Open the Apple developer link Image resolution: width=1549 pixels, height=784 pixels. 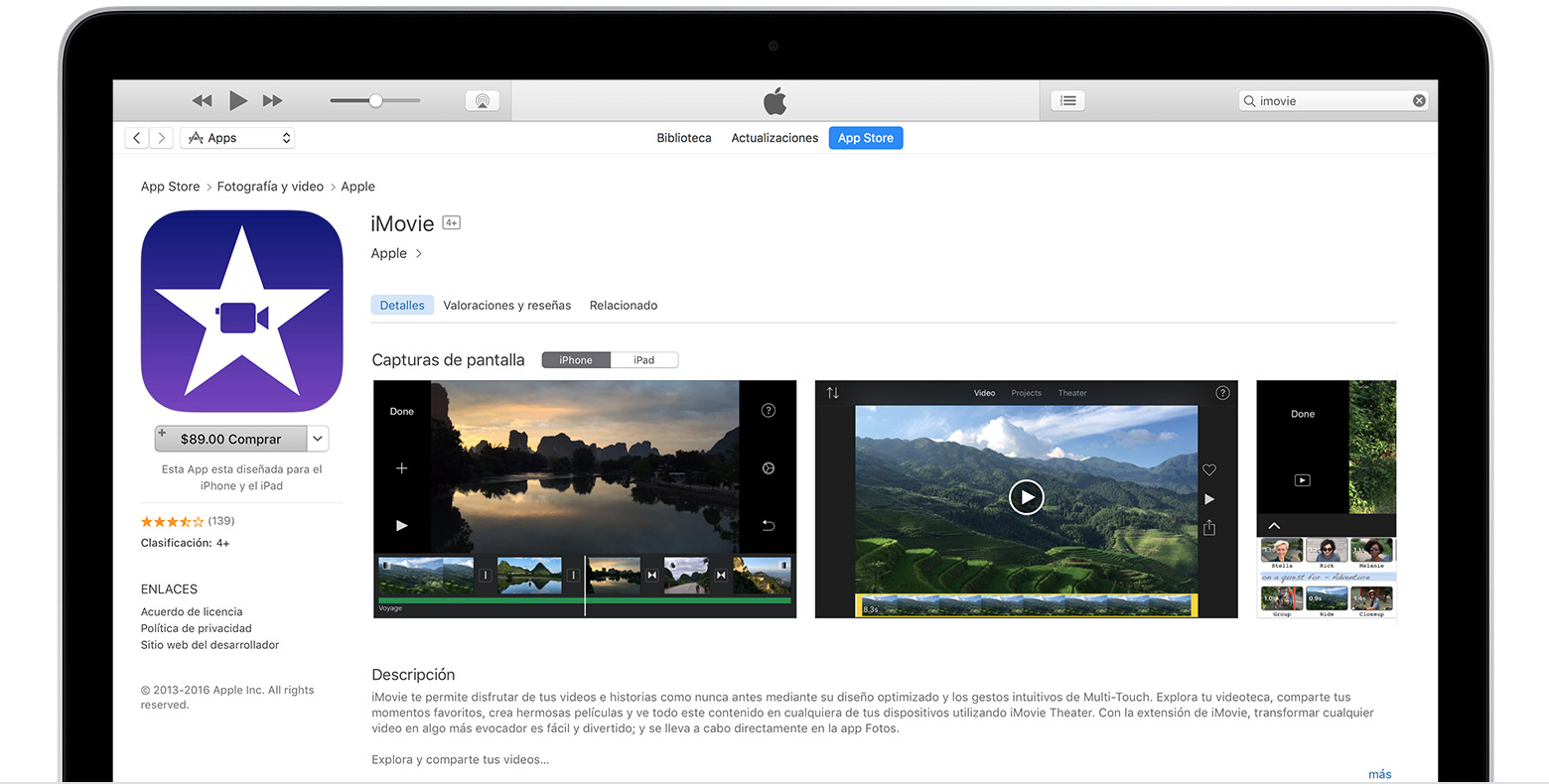click(x=396, y=253)
